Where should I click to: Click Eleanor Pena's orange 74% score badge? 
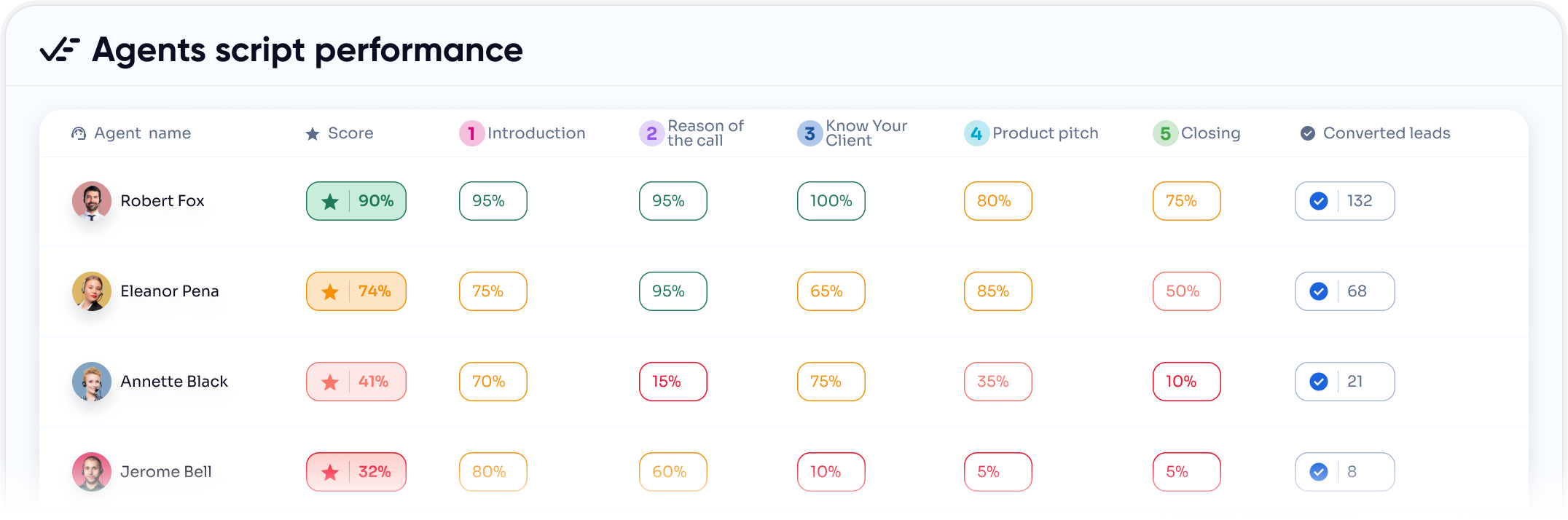coord(356,291)
